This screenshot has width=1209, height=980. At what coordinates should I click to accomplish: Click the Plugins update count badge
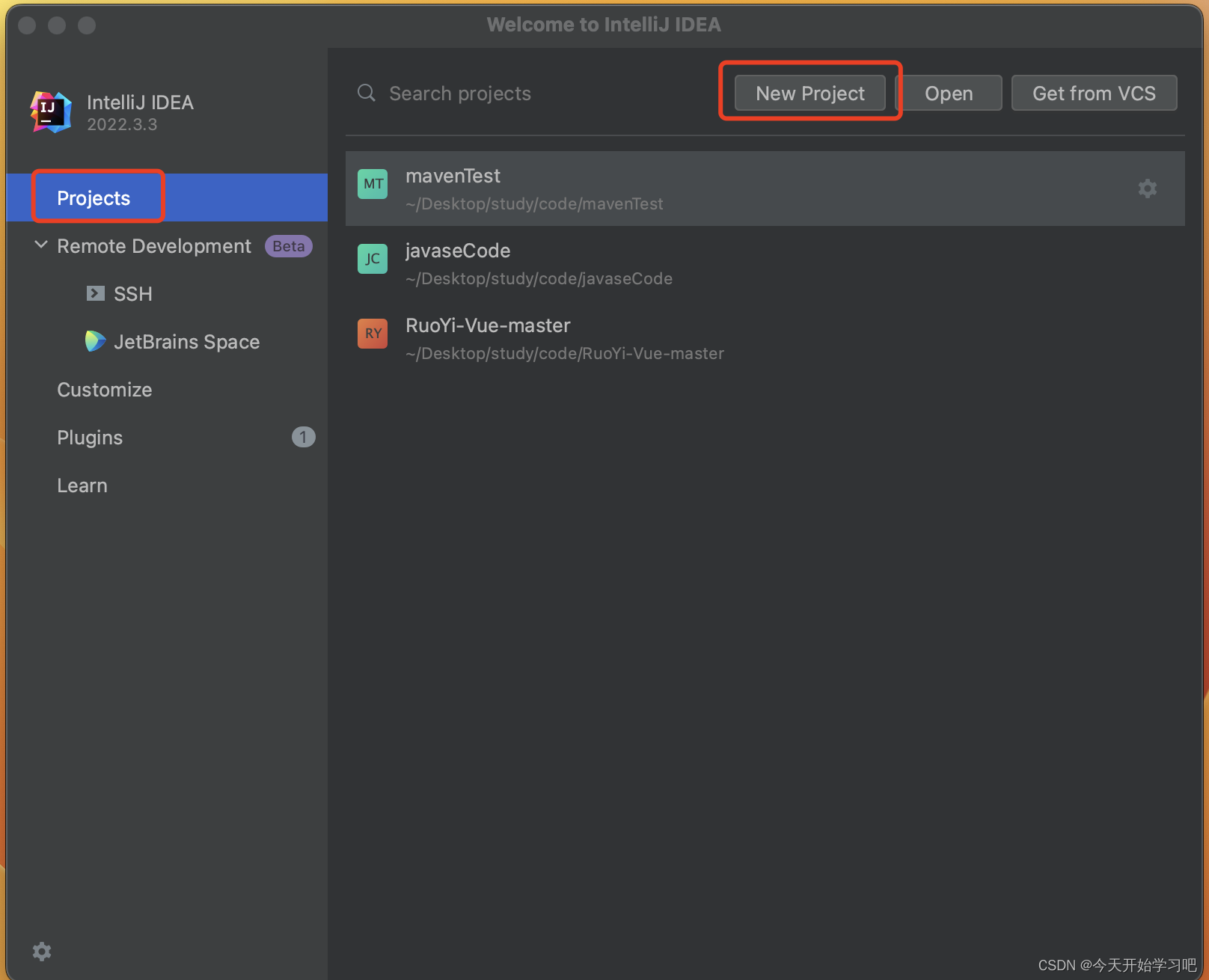click(303, 437)
